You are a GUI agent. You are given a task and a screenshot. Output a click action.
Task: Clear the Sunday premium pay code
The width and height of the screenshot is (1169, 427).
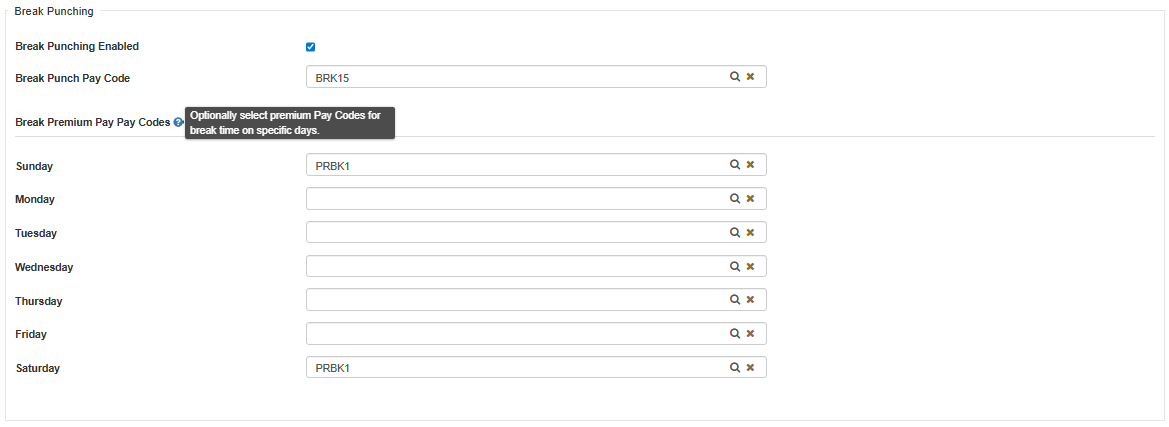pyautogui.click(x=750, y=165)
